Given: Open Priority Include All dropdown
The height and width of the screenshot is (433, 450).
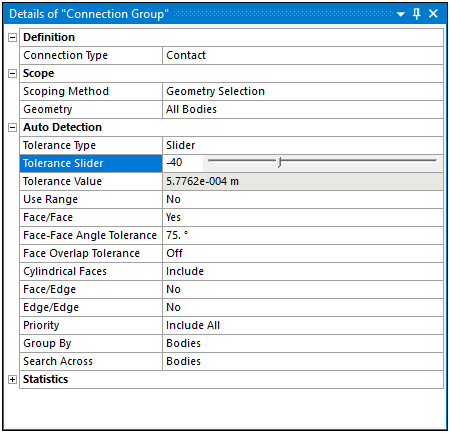Looking at the screenshot, I should [x=303, y=325].
